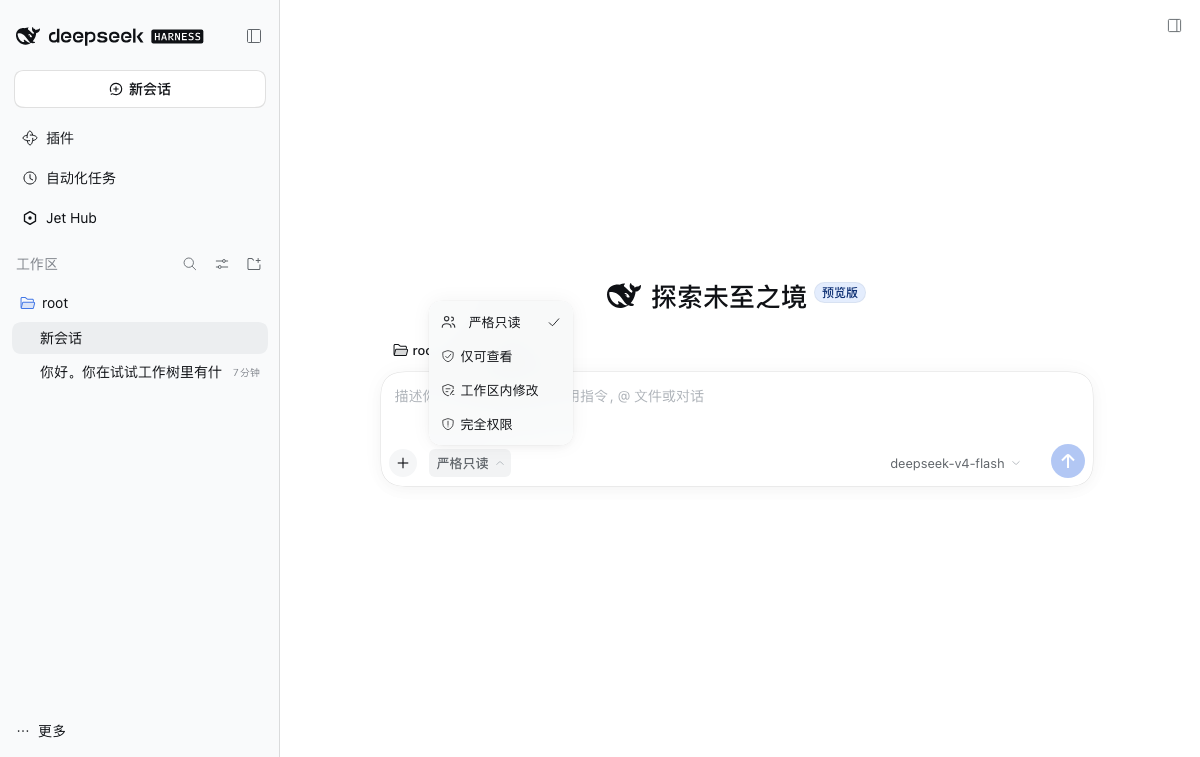Click the 预览版 badge
The image size is (1200, 757).
point(840,293)
